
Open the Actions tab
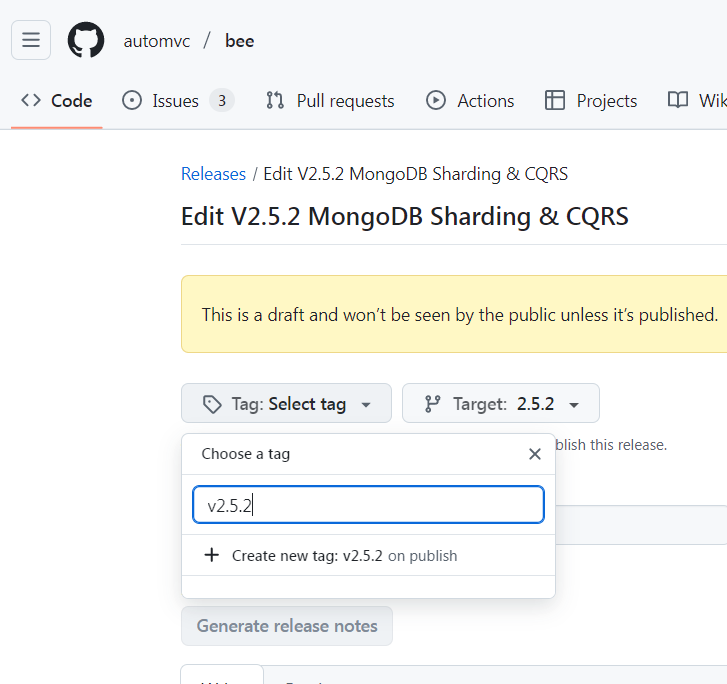[x=470, y=101]
